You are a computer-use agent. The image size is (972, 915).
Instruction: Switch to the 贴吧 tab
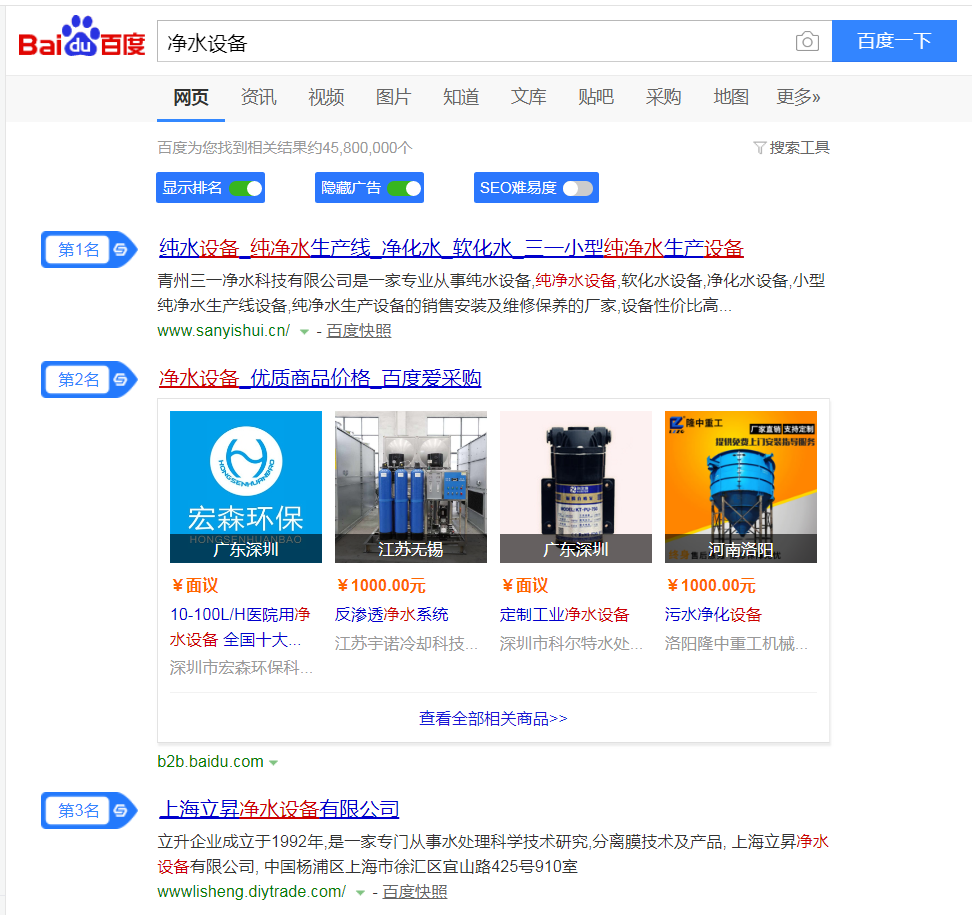596,97
